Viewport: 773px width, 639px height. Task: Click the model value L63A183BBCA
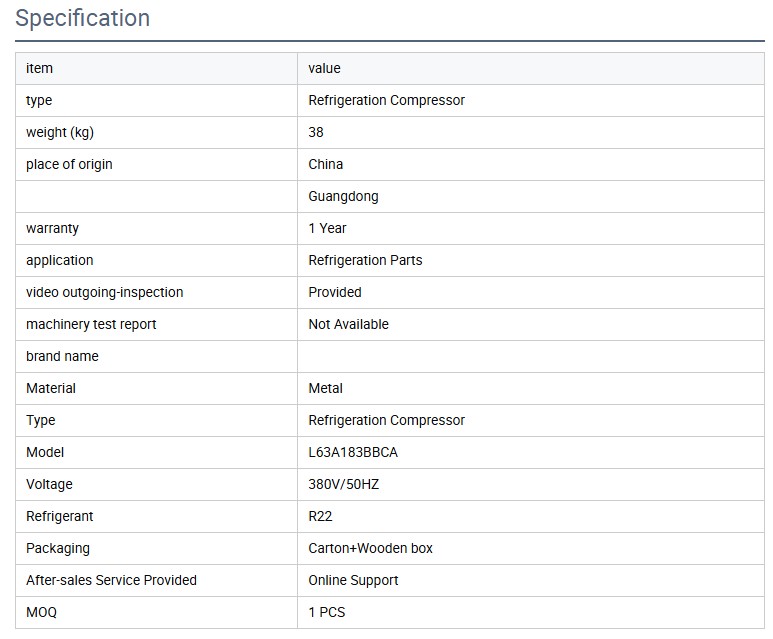[x=353, y=452]
